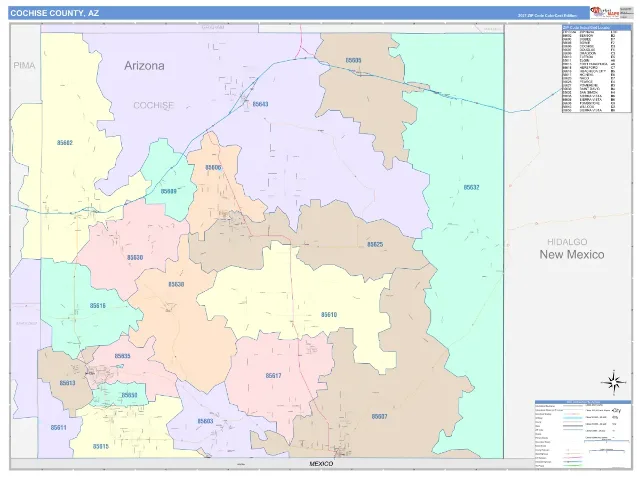Select ZIP code 85625 label
Screen dimensions: 640x480
[x=375, y=244]
